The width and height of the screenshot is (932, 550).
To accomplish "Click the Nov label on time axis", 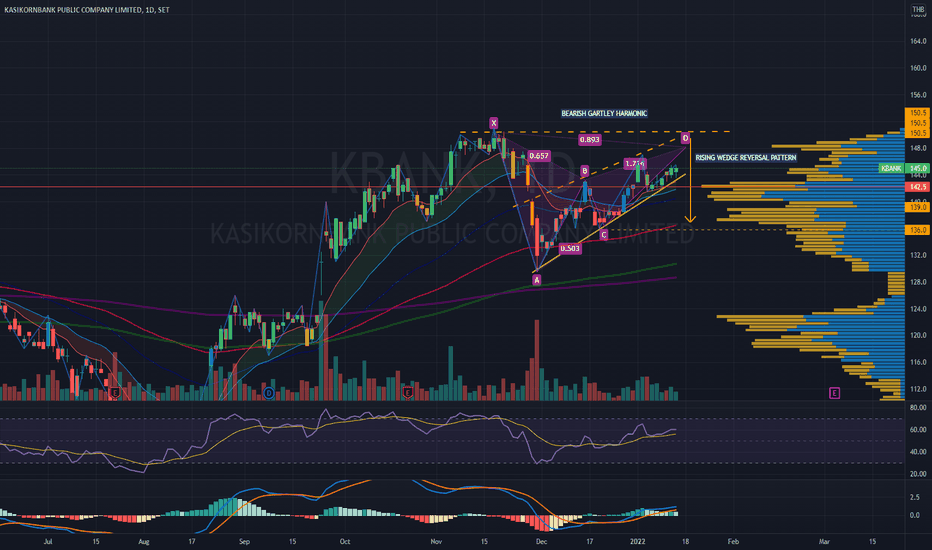I will click(436, 542).
